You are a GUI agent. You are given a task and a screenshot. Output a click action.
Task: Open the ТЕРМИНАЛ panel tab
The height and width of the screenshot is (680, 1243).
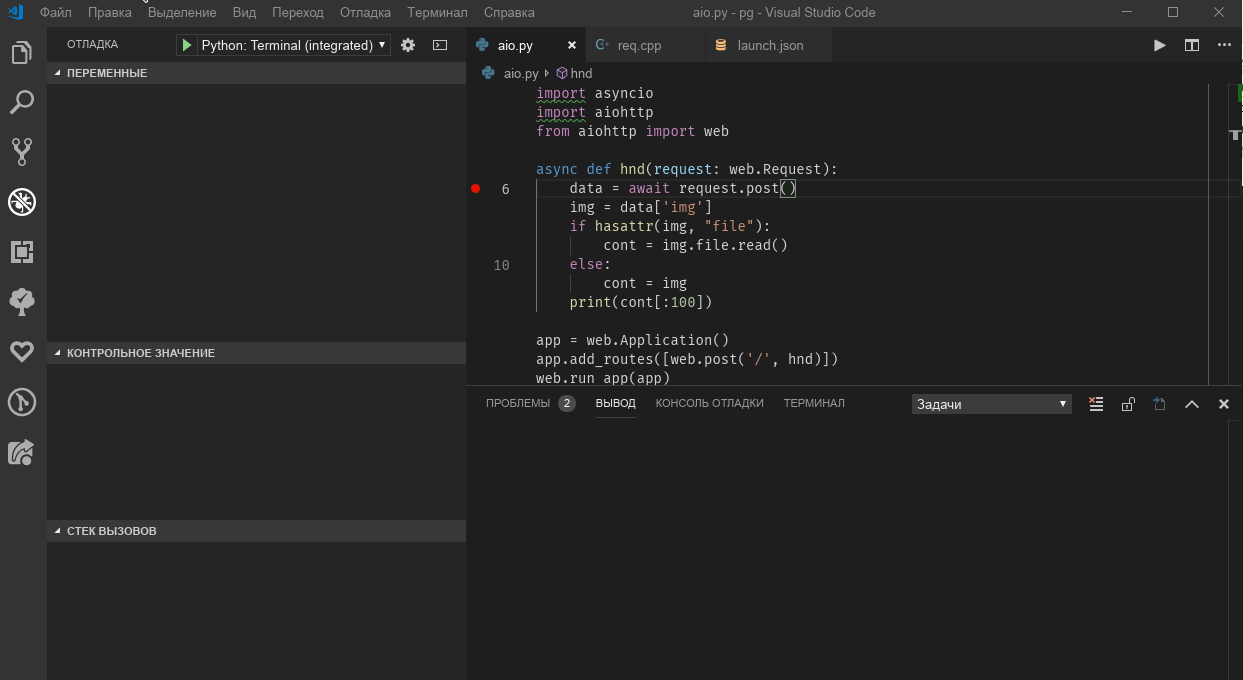tap(814, 403)
